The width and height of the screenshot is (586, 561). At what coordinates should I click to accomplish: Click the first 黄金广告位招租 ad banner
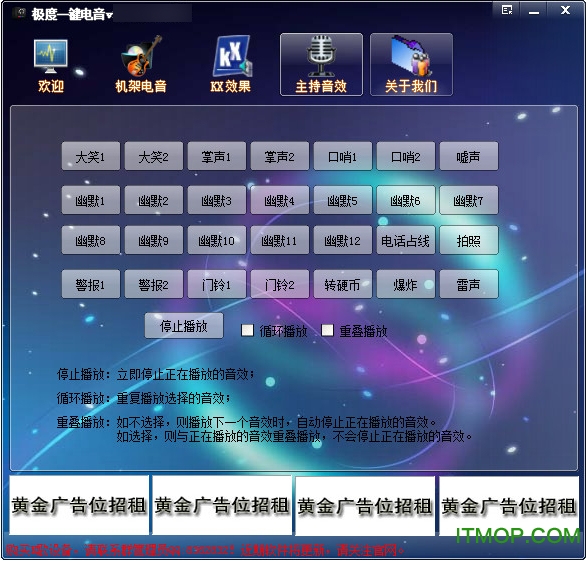click(x=79, y=505)
